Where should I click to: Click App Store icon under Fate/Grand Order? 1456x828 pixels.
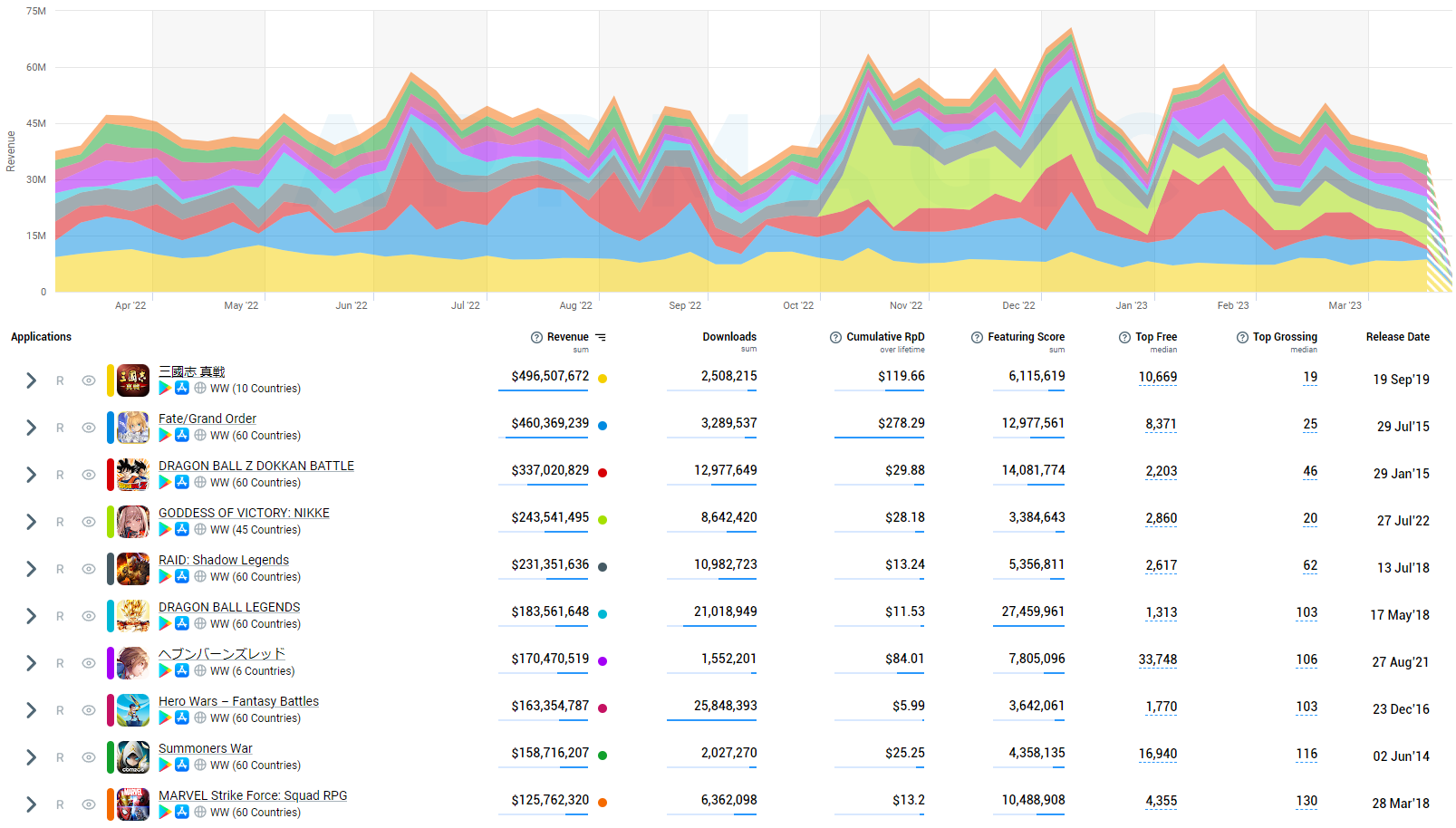(182, 435)
